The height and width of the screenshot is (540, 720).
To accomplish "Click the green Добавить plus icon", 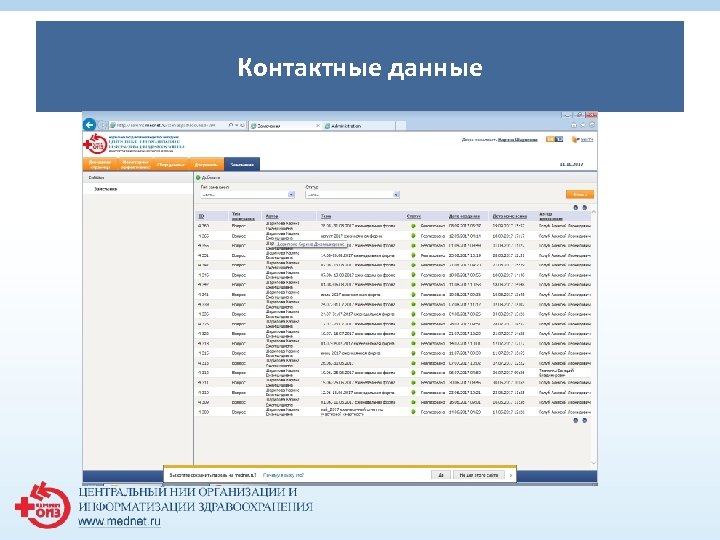I will pyautogui.click(x=198, y=178).
